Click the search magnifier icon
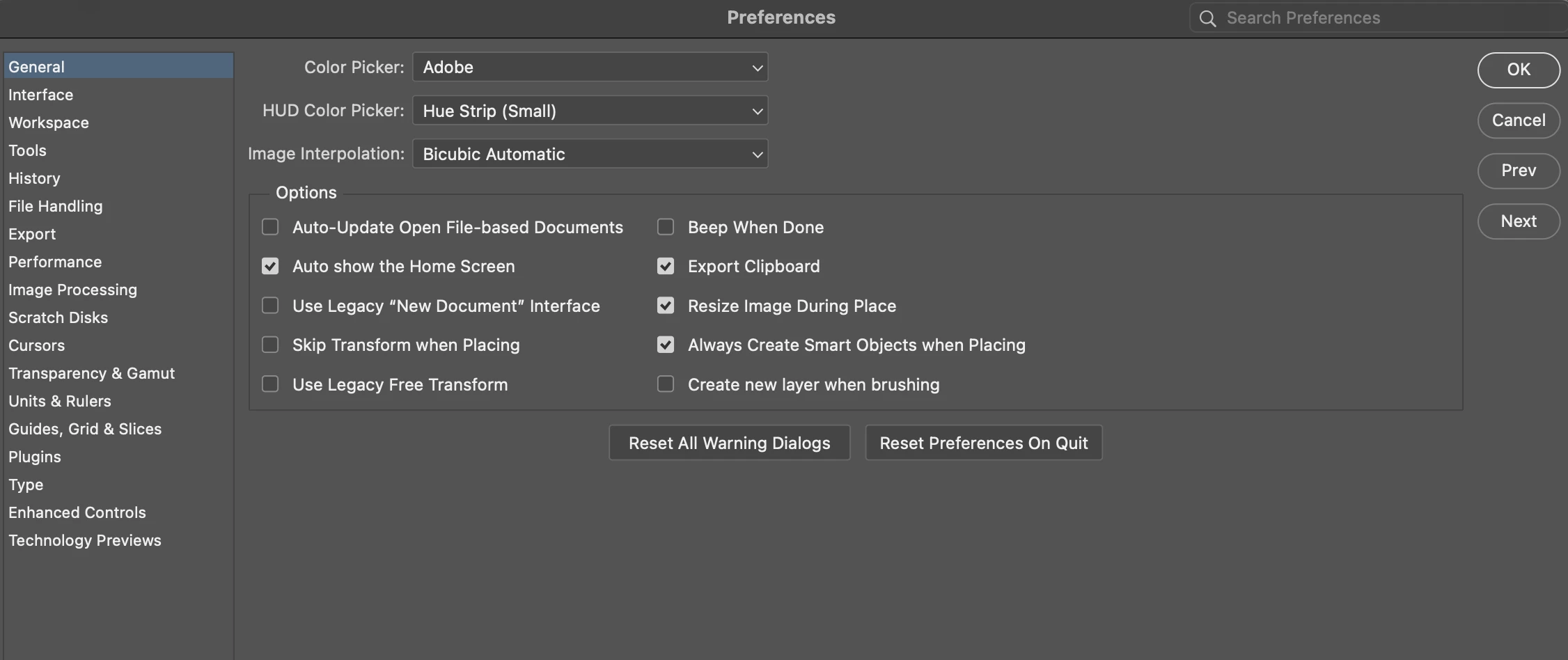 coord(1208,19)
